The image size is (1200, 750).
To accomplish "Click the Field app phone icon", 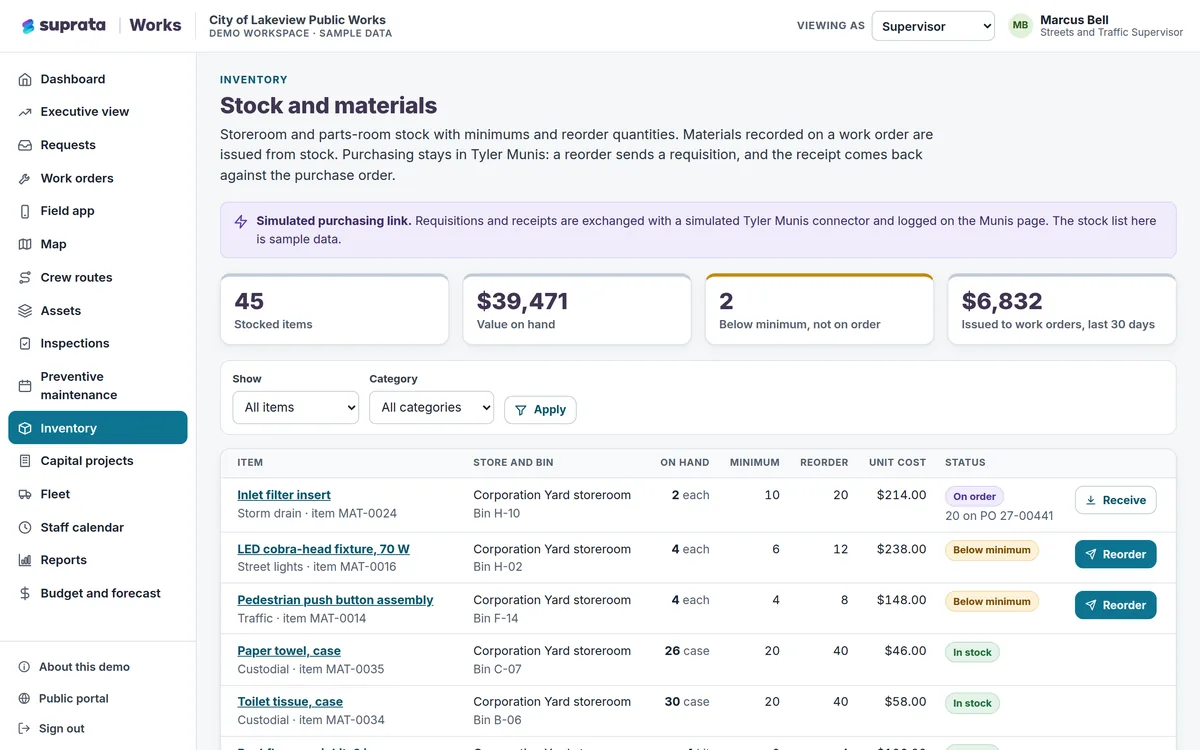I will tap(25, 211).
